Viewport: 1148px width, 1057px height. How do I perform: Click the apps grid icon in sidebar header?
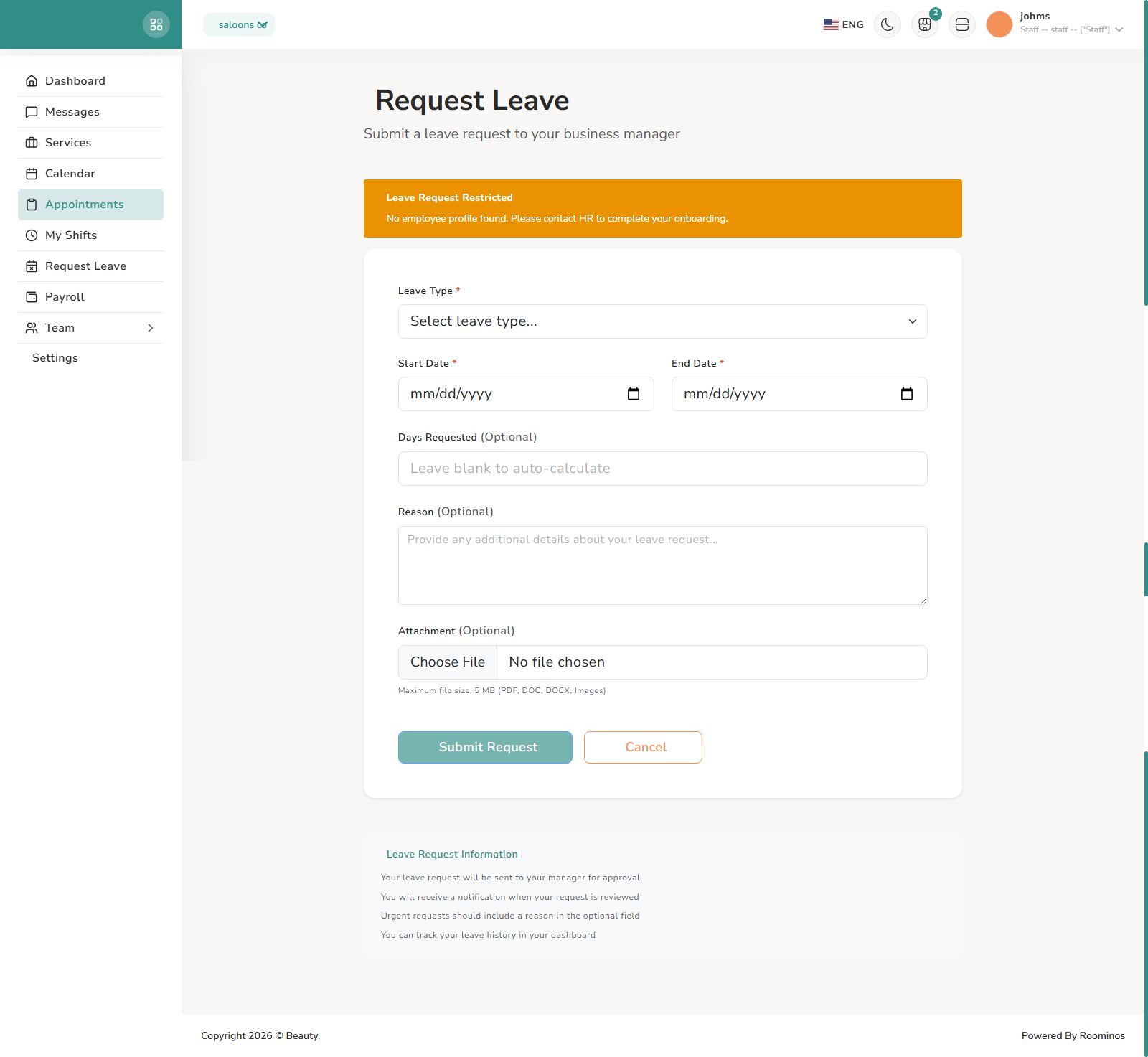156,24
